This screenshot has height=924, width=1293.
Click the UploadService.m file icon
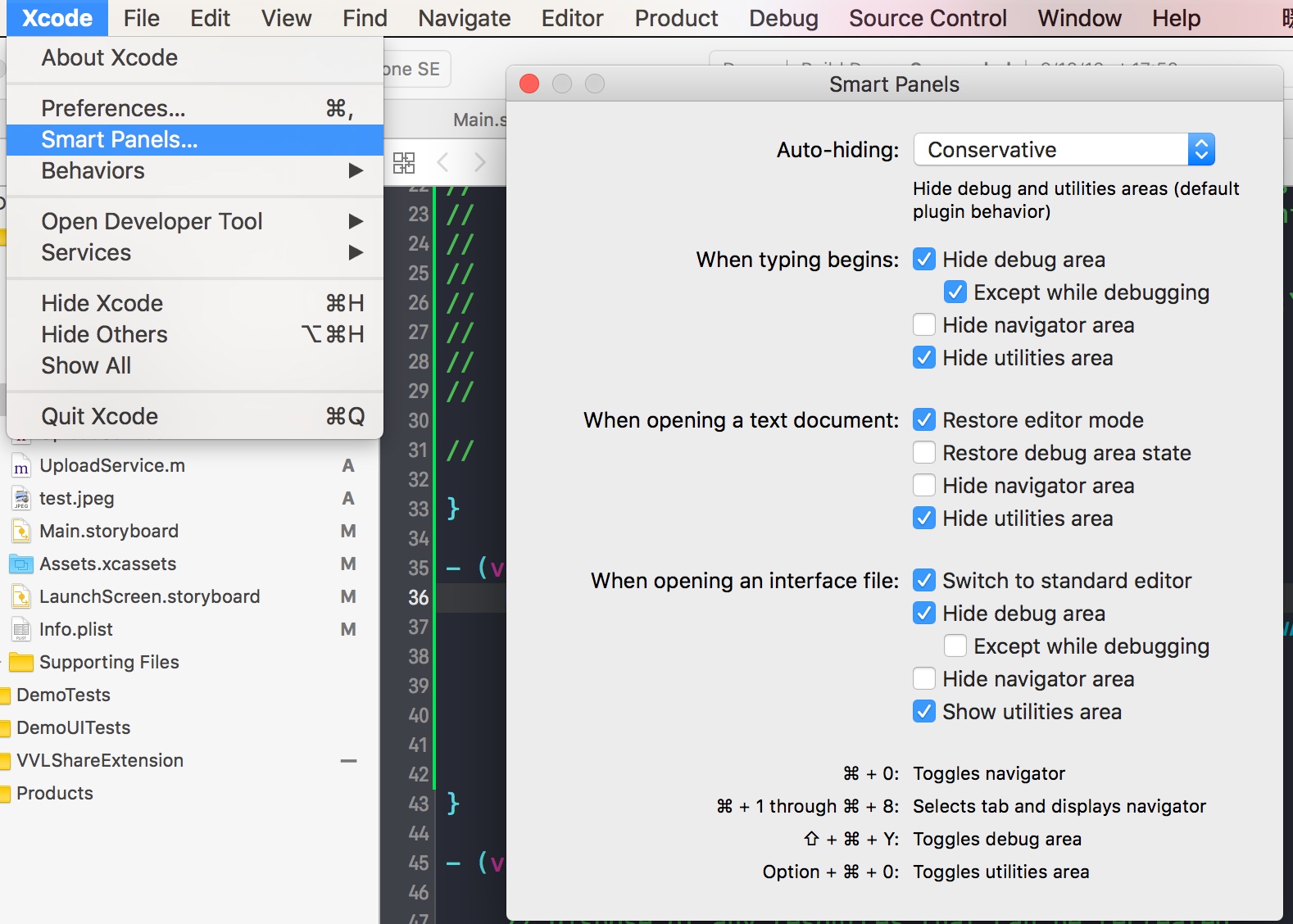(21, 467)
